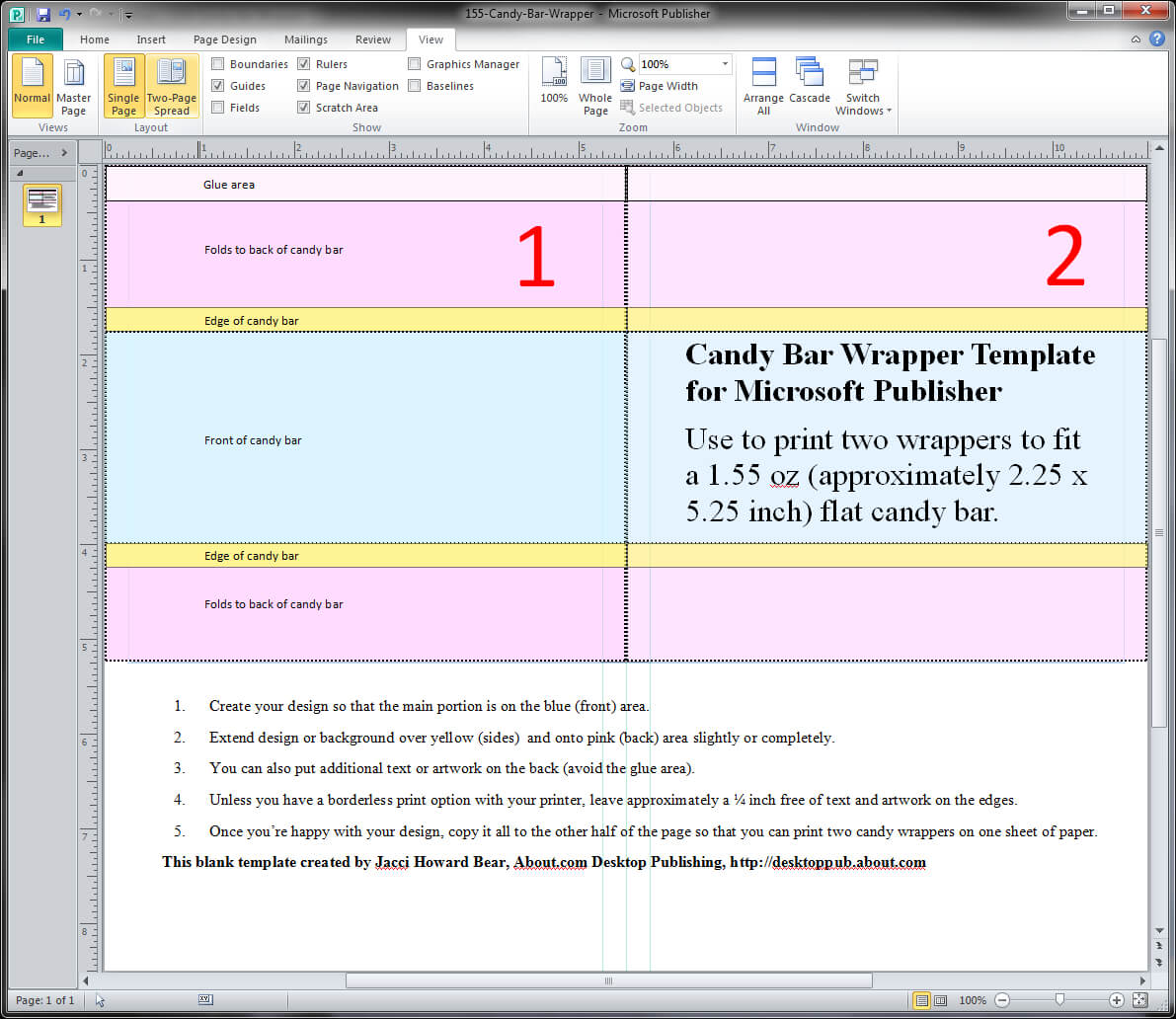Open the zoom percentage dropdown
Viewport: 1176px width, 1019px height.
click(x=725, y=64)
